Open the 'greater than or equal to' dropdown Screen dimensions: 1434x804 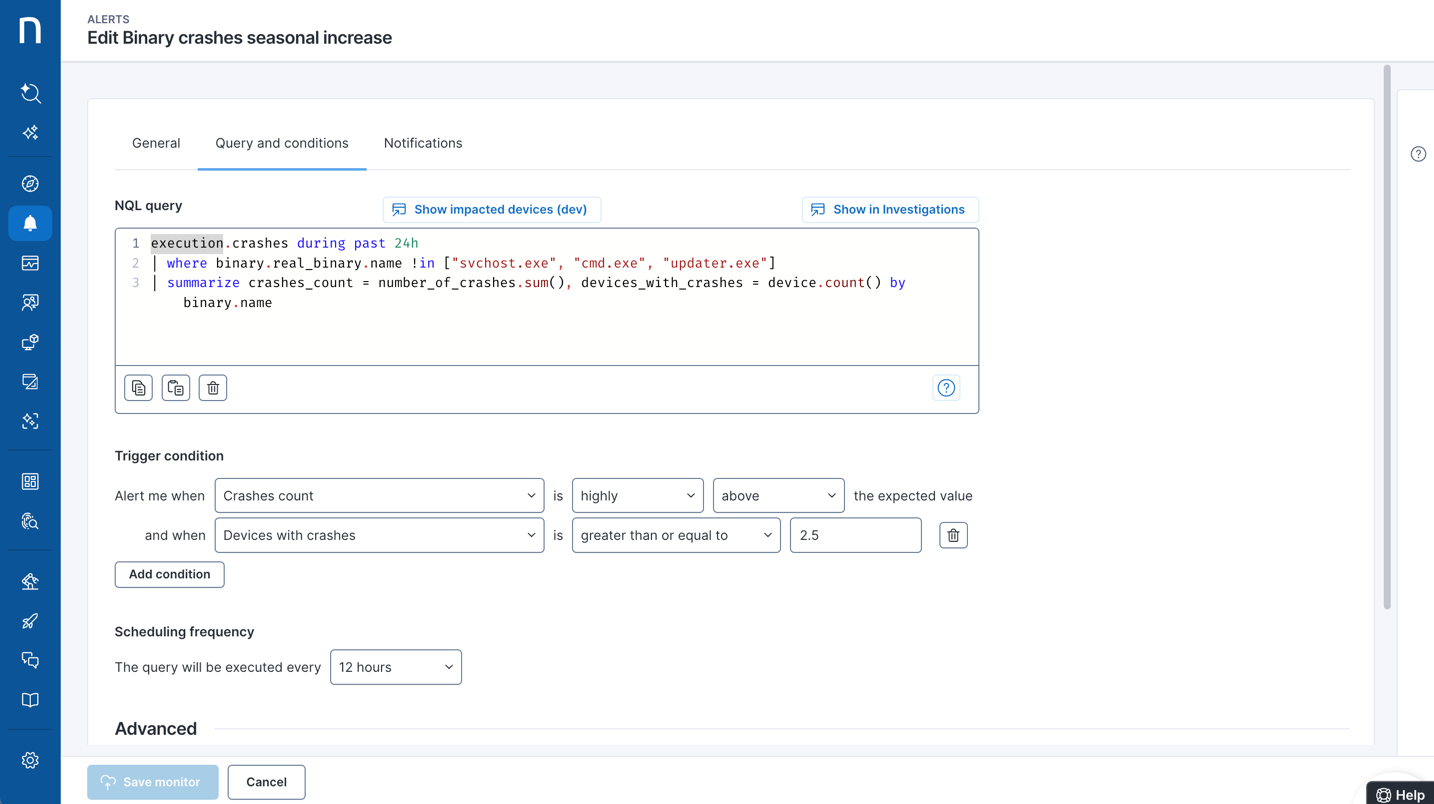pyautogui.click(x=676, y=536)
